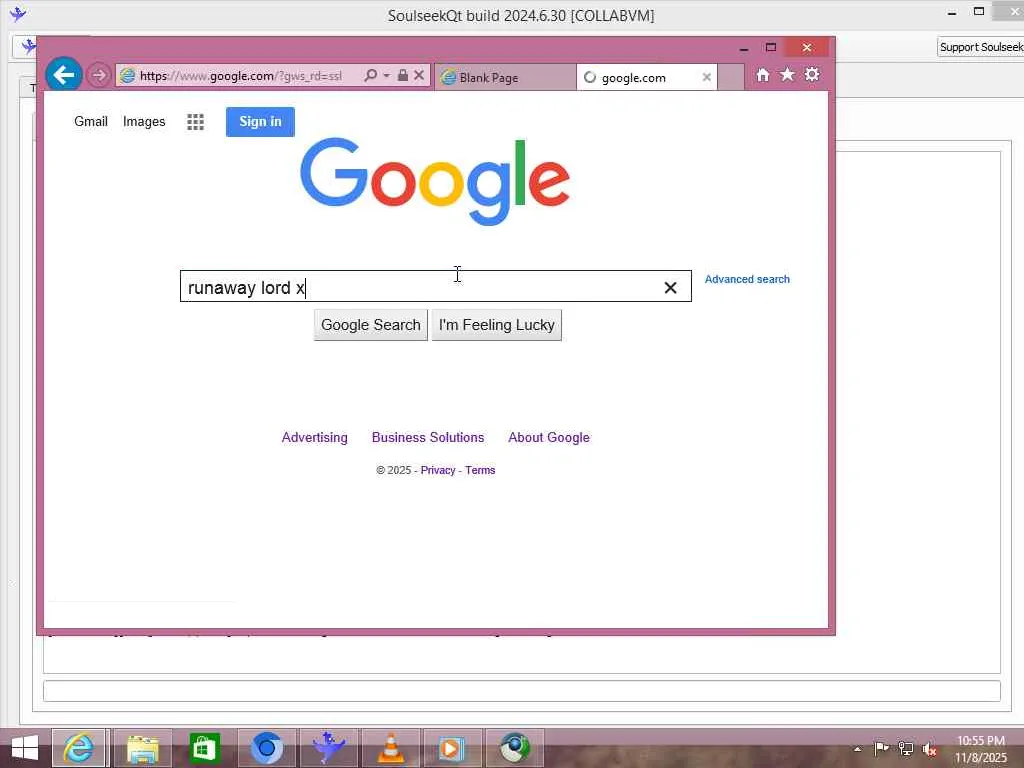Switch to the Blank Page tab
Viewport: 1024px width, 768px height.
tap(505, 77)
